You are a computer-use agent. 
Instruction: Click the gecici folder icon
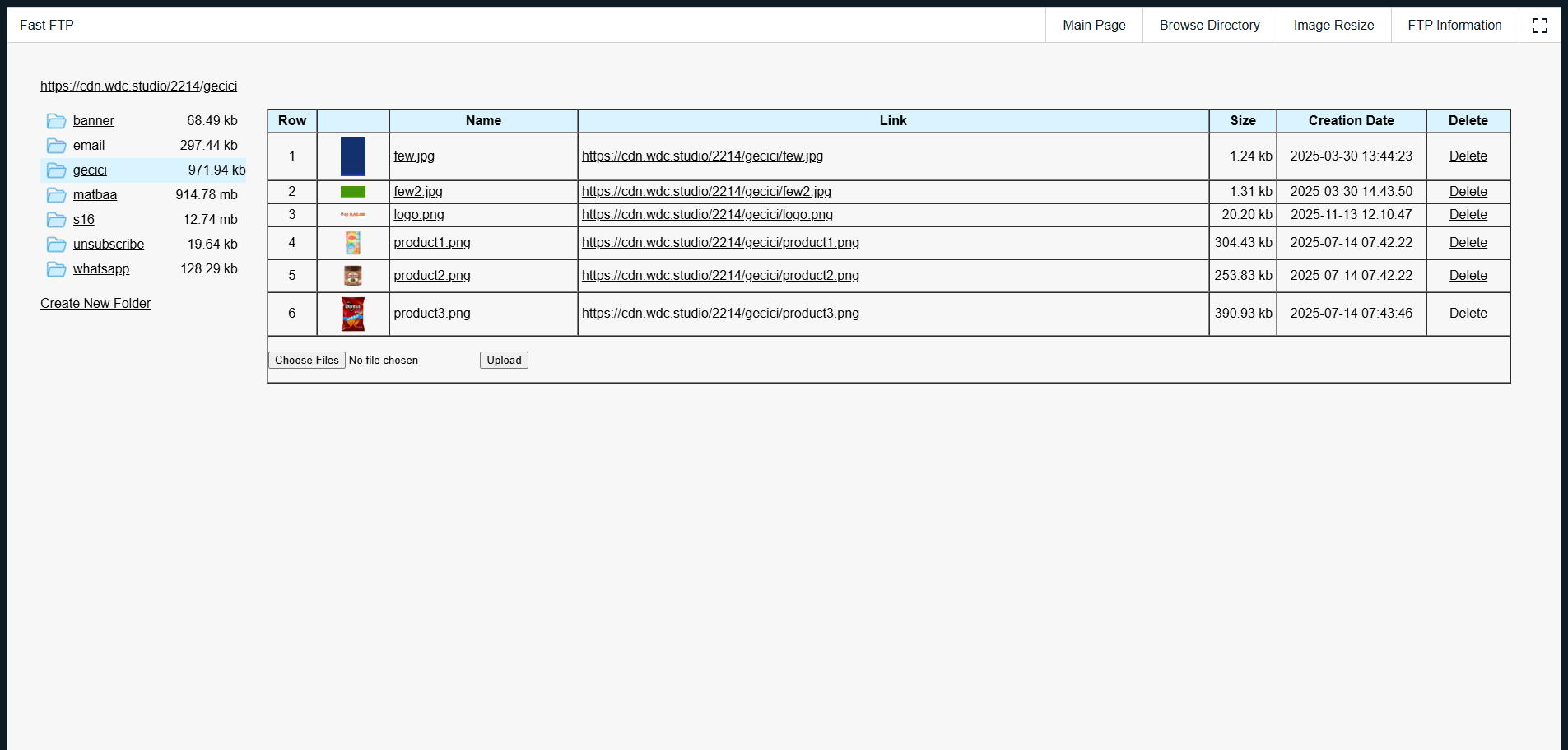click(57, 170)
